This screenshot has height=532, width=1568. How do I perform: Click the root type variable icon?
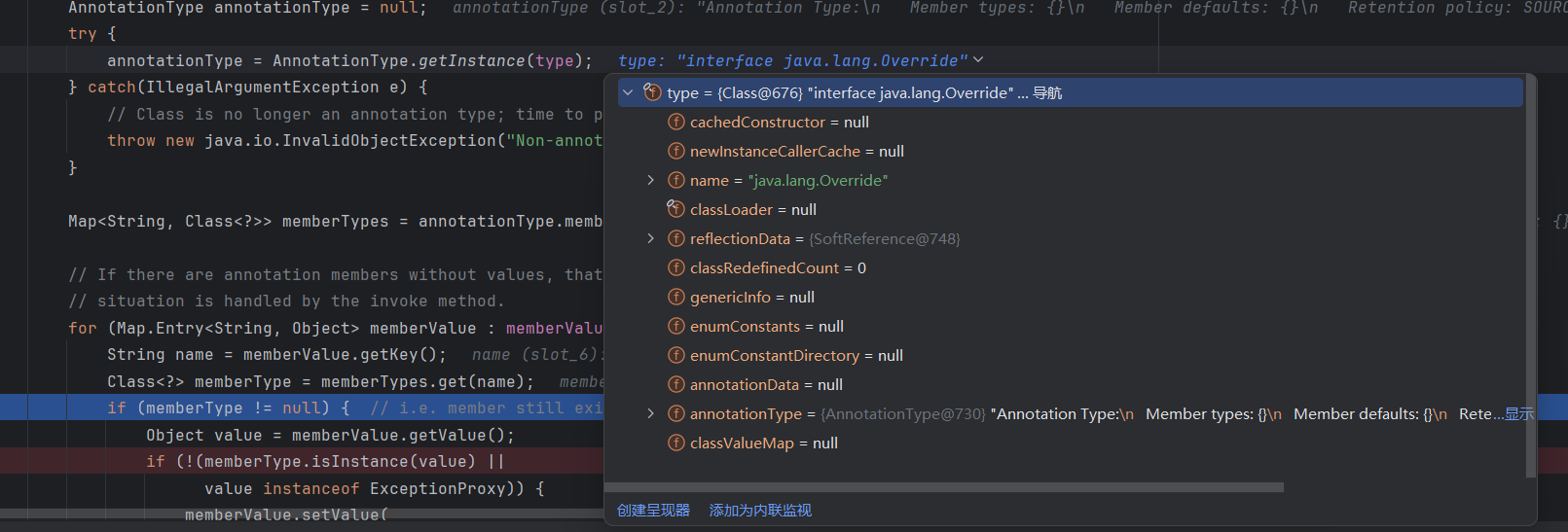coord(652,92)
